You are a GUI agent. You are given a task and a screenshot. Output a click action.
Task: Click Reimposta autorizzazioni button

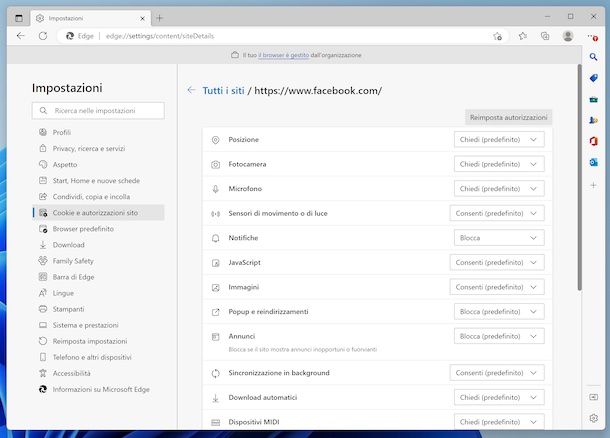tap(508, 117)
